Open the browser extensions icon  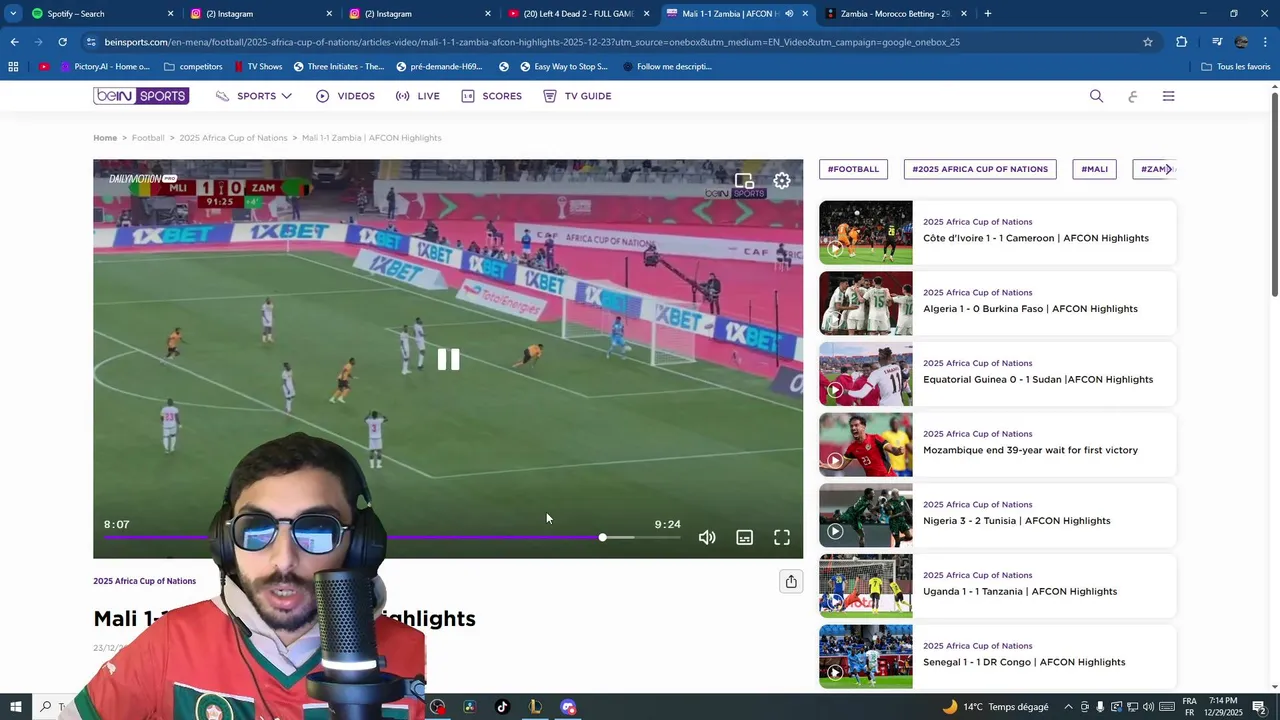tap(1181, 42)
